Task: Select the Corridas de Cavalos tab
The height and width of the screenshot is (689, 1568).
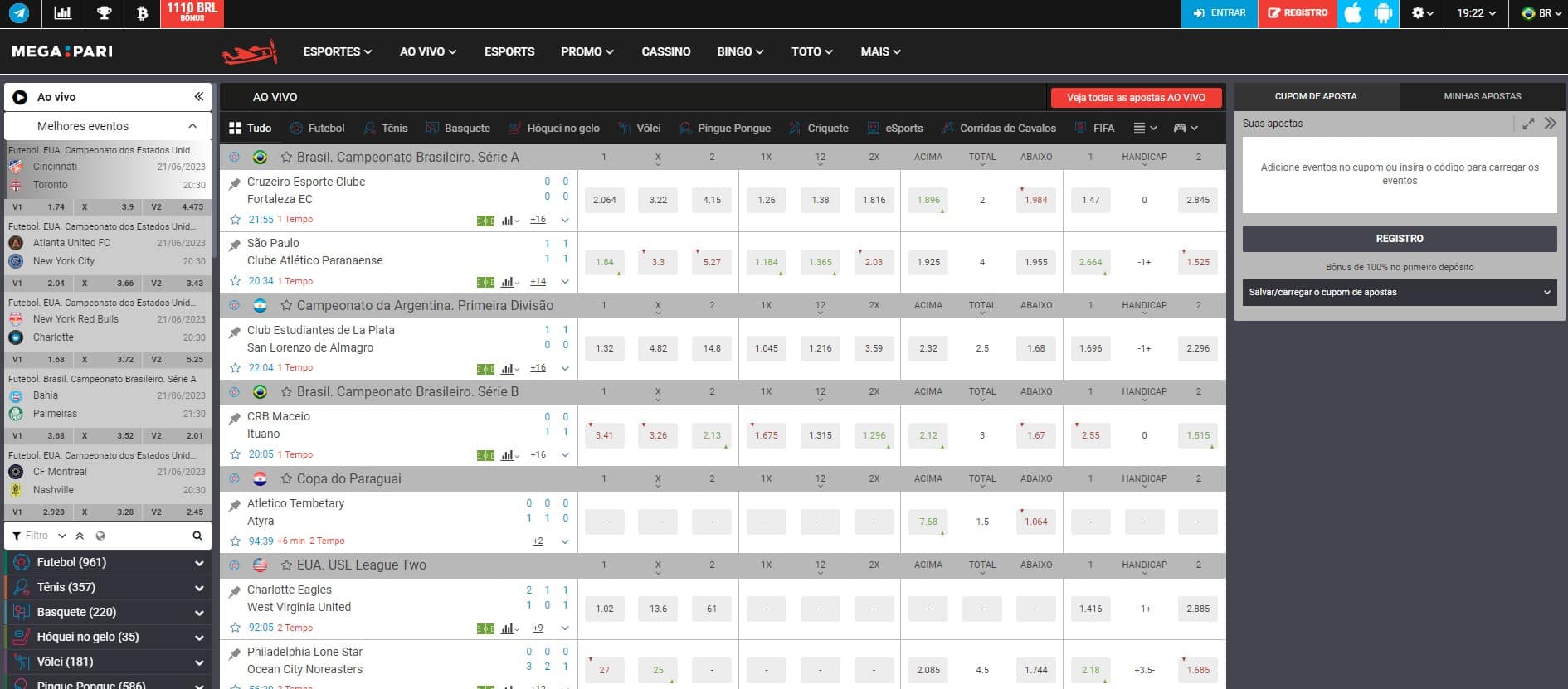Action: [998, 128]
